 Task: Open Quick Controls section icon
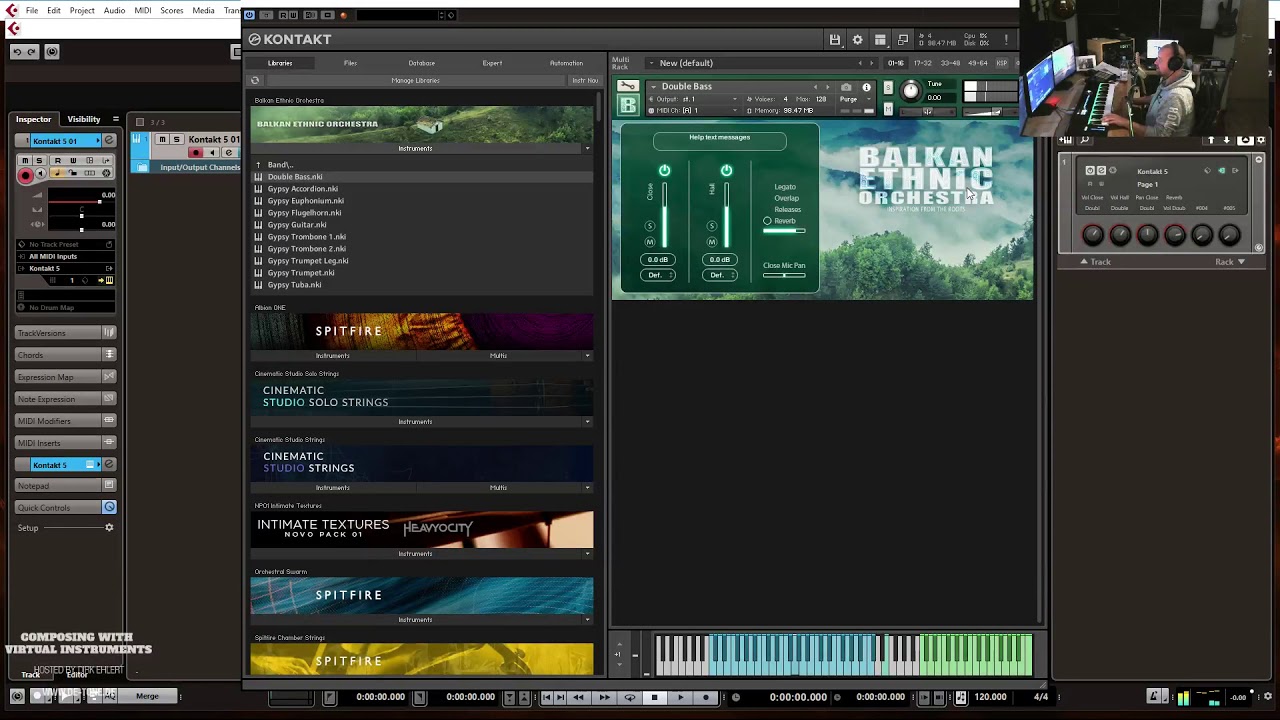pos(109,508)
